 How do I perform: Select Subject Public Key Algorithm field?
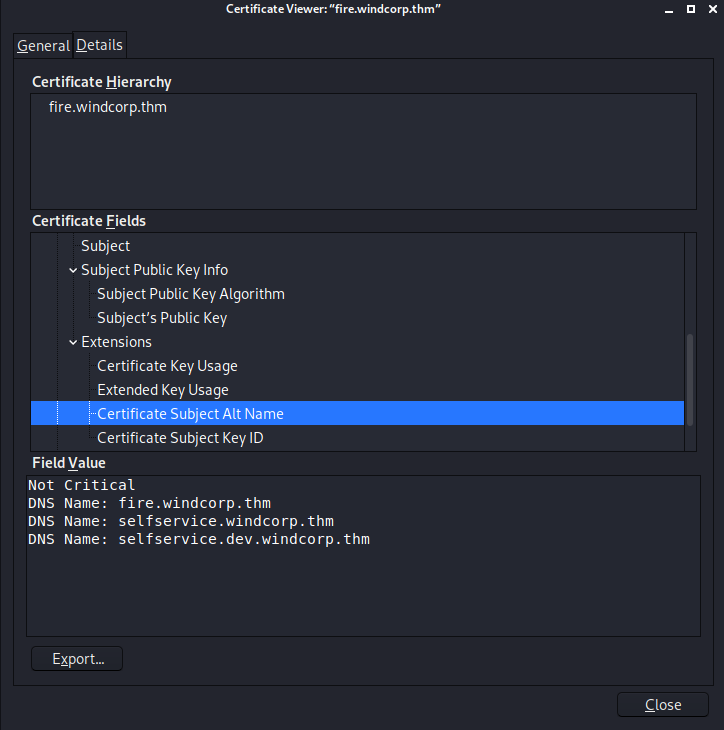pos(190,294)
